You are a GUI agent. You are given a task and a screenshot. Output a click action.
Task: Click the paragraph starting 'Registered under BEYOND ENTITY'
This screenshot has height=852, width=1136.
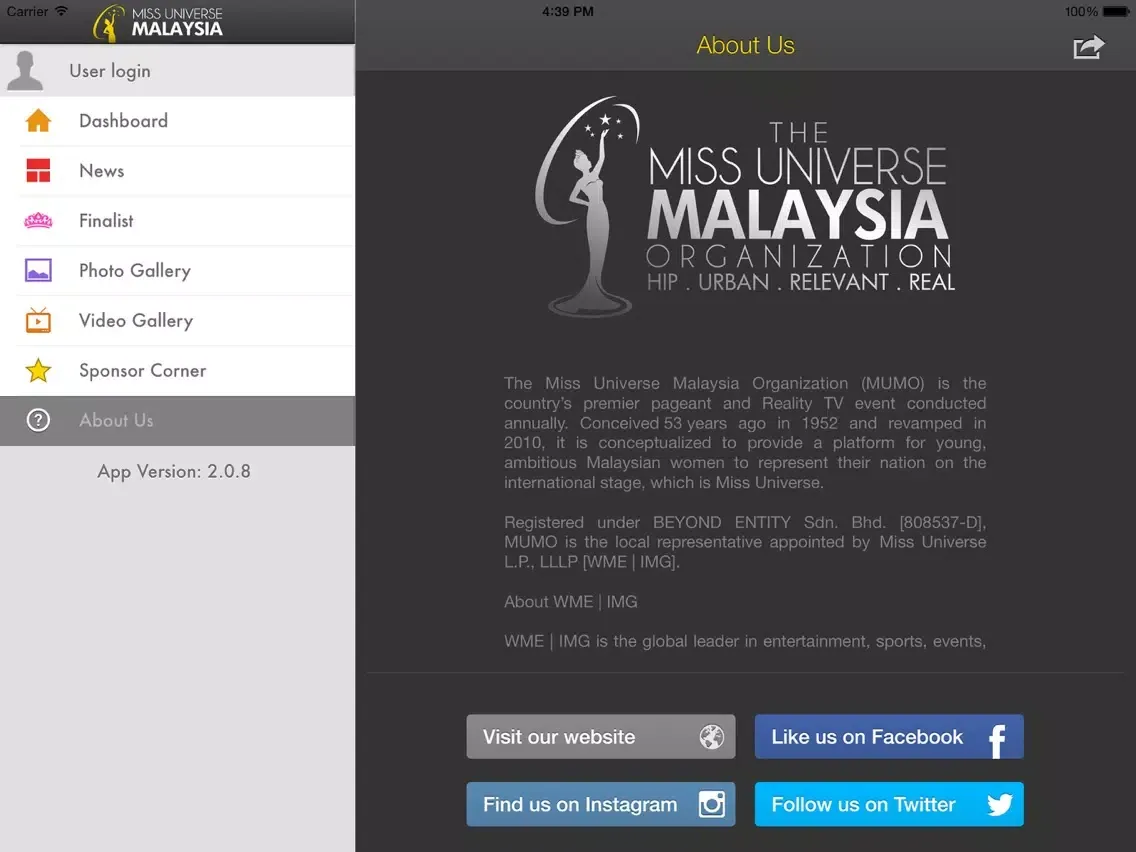(x=745, y=542)
